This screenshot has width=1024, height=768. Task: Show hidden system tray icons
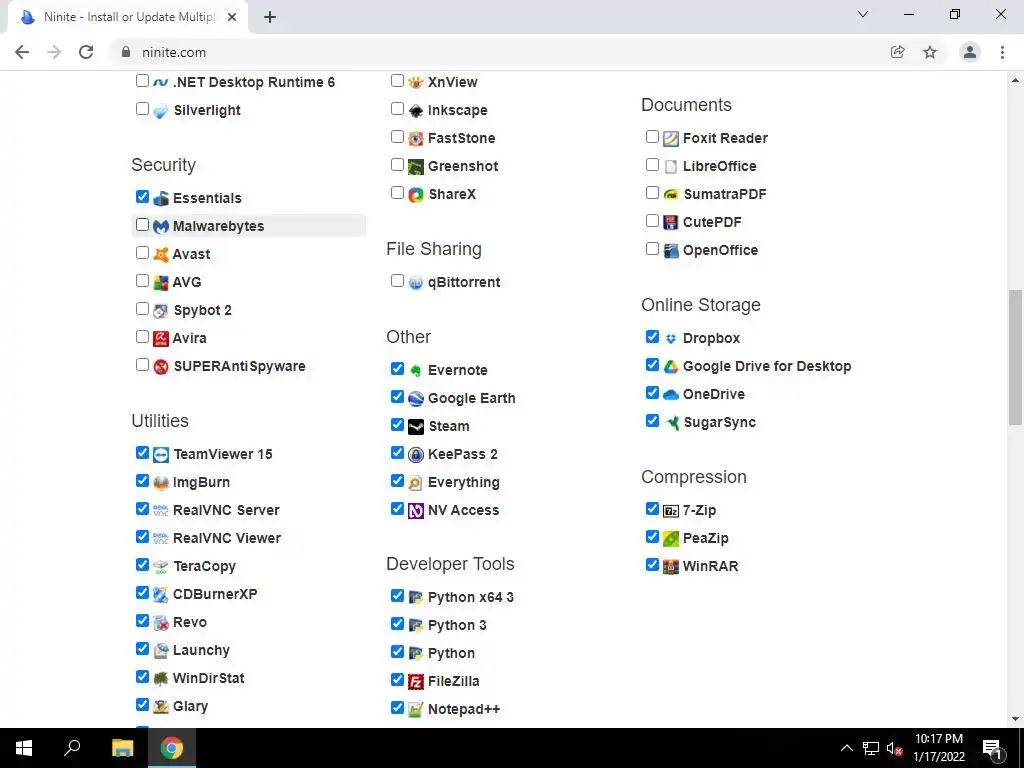tap(846, 748)
